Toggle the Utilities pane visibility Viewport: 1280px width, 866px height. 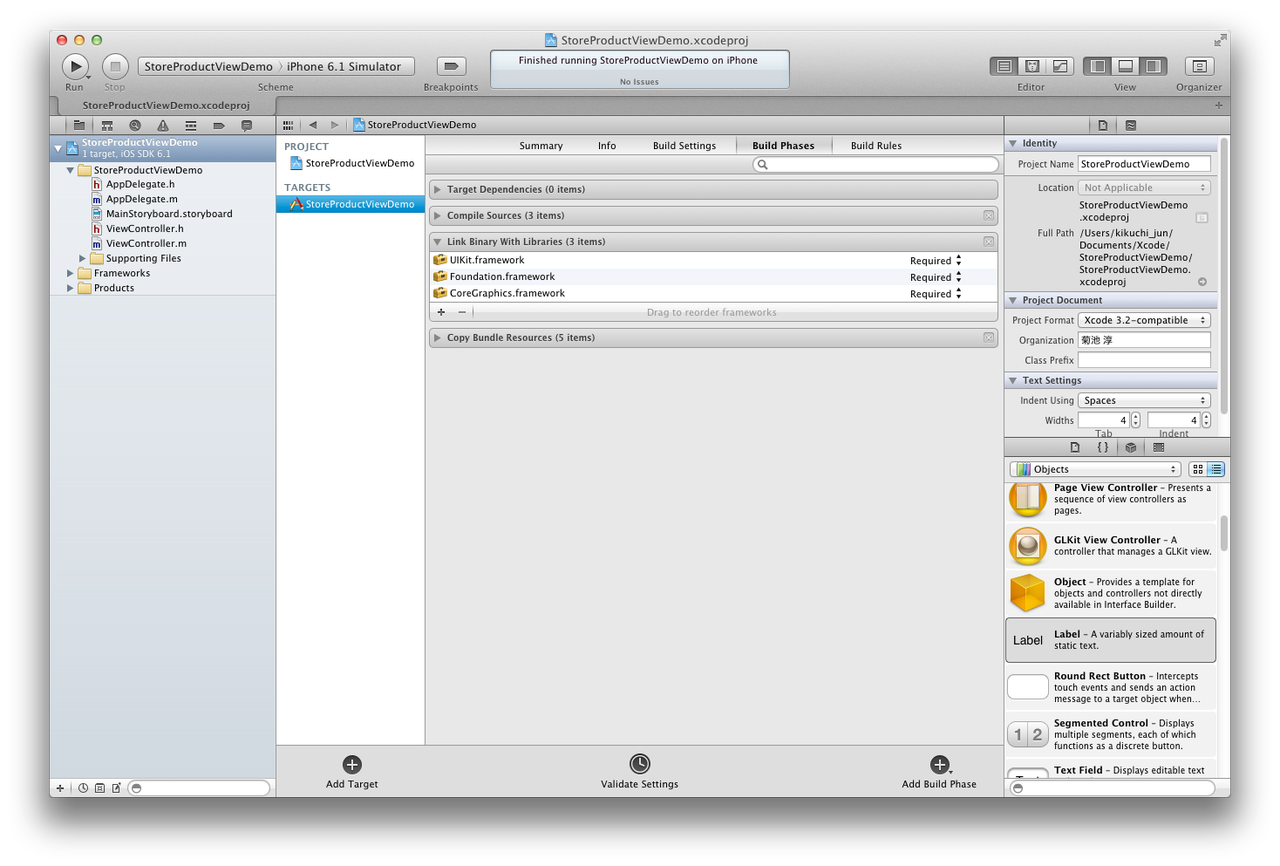(1153, 66)
